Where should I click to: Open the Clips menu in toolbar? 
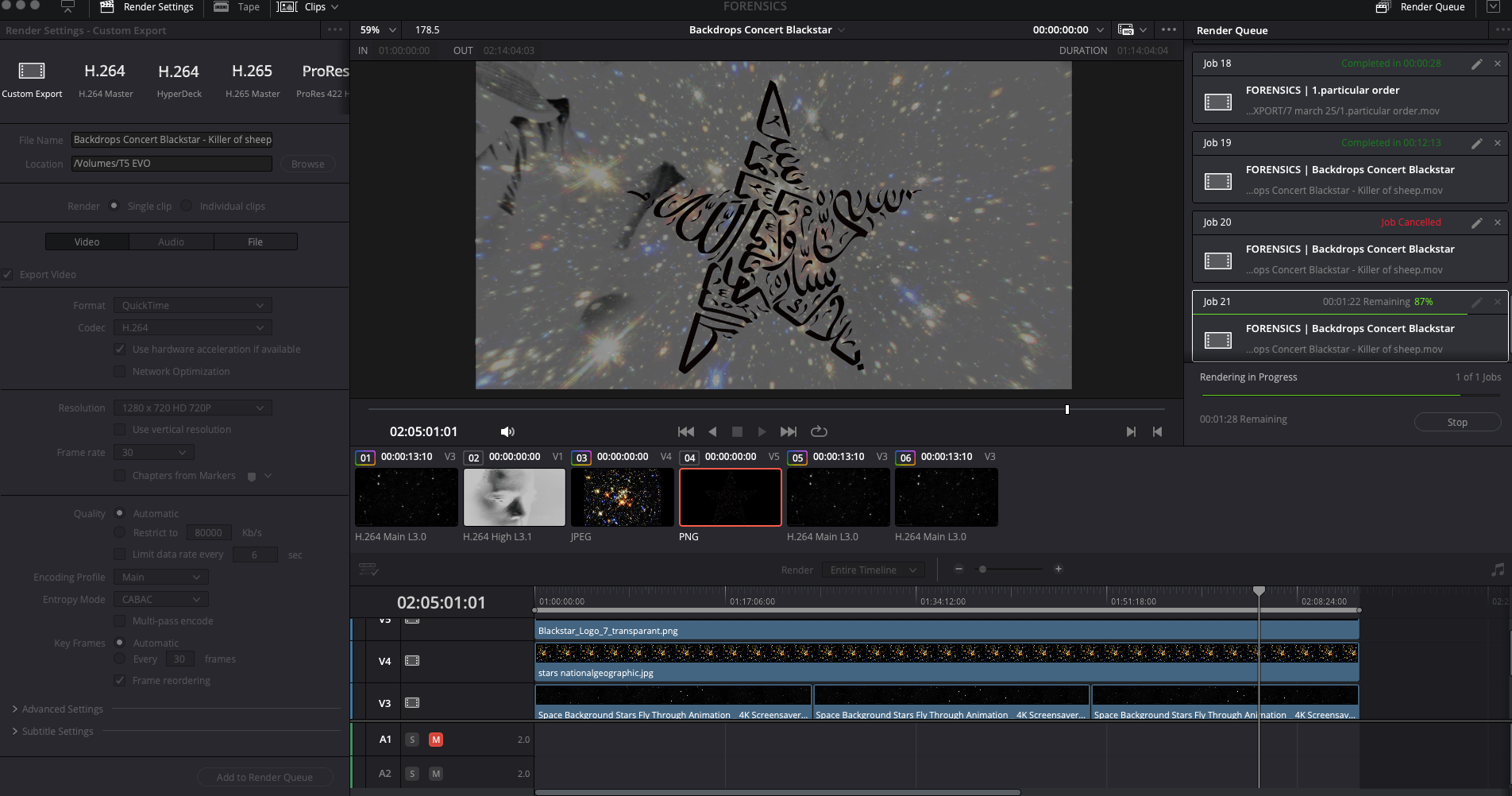[308, 7]
